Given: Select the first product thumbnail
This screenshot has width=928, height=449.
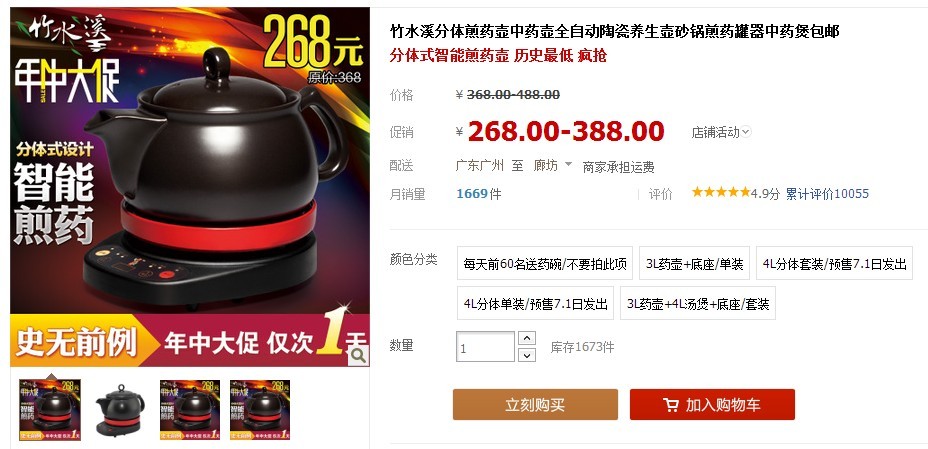Looking at the screenshot, I should tap(50, 410).
